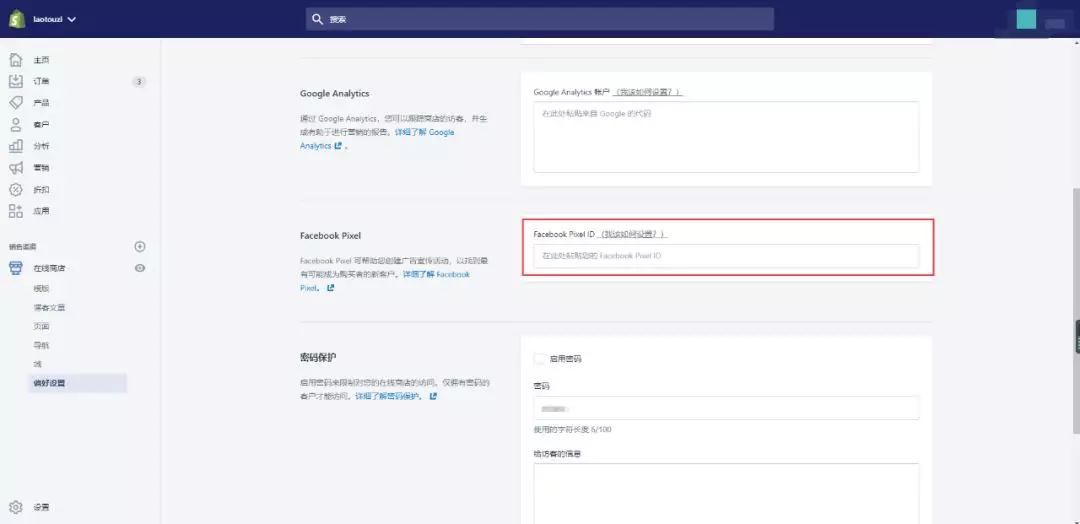Click external-link icon after password protection link
The image size is (1080, 524).
click(433, 396)
